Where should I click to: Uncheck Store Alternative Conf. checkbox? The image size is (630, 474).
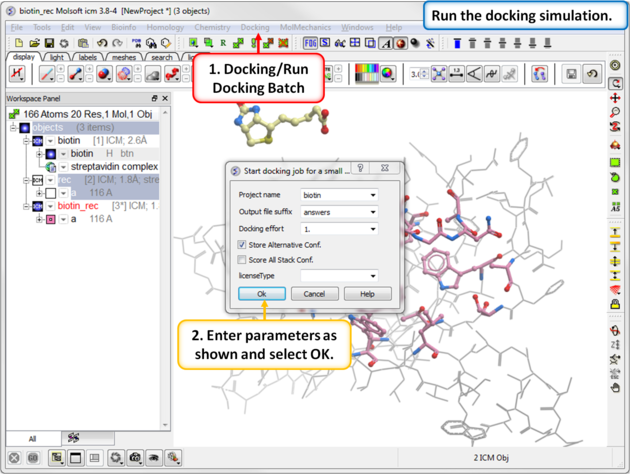[x=242, y=245]
